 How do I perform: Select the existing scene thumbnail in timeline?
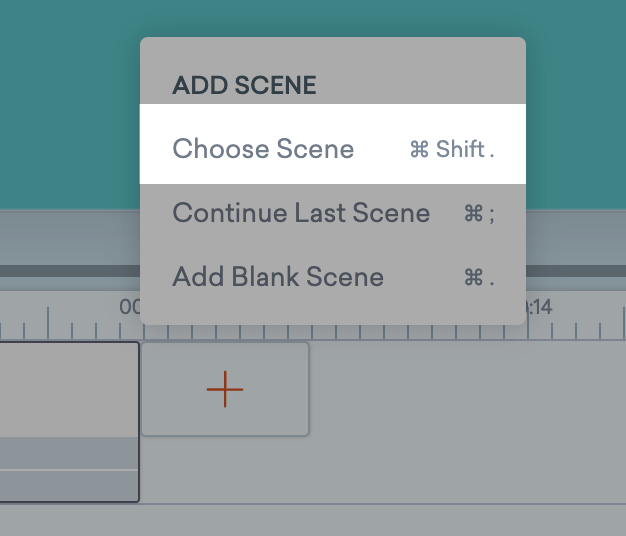click(x=69, y=390)
